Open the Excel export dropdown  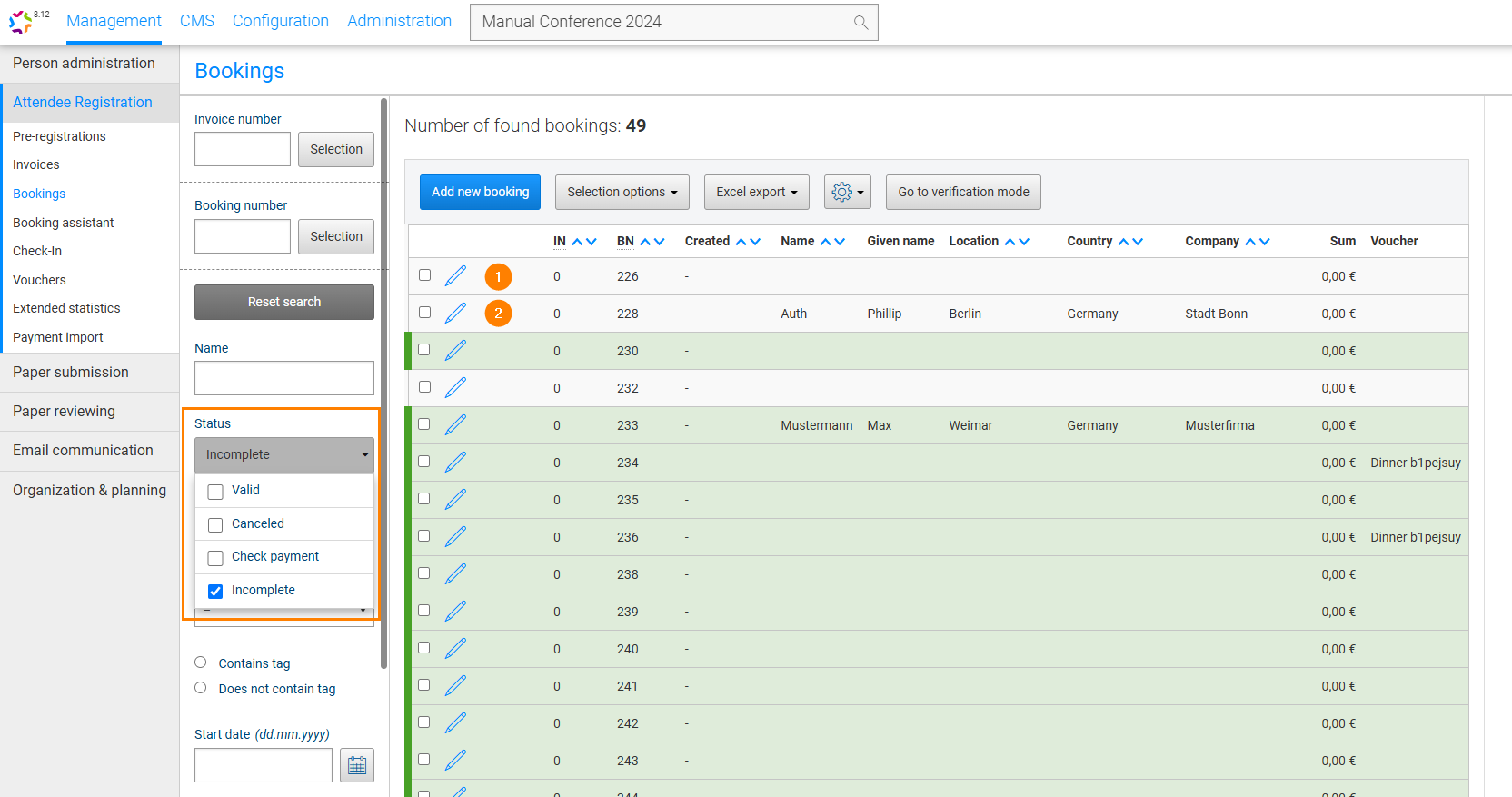tap(756, 193)
